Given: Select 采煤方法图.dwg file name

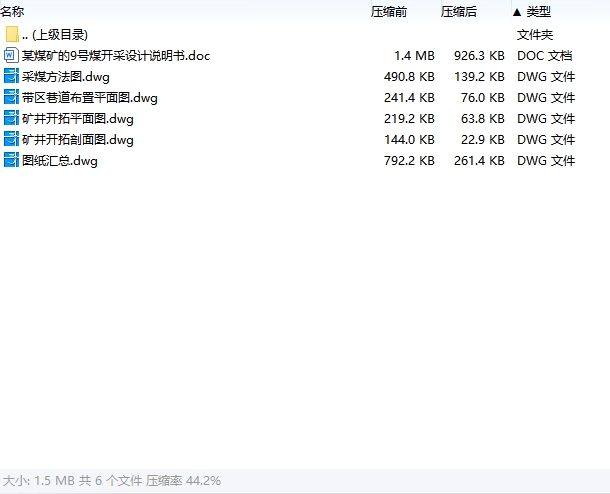Looking at the screenshot, I should [x=66, y=77].
